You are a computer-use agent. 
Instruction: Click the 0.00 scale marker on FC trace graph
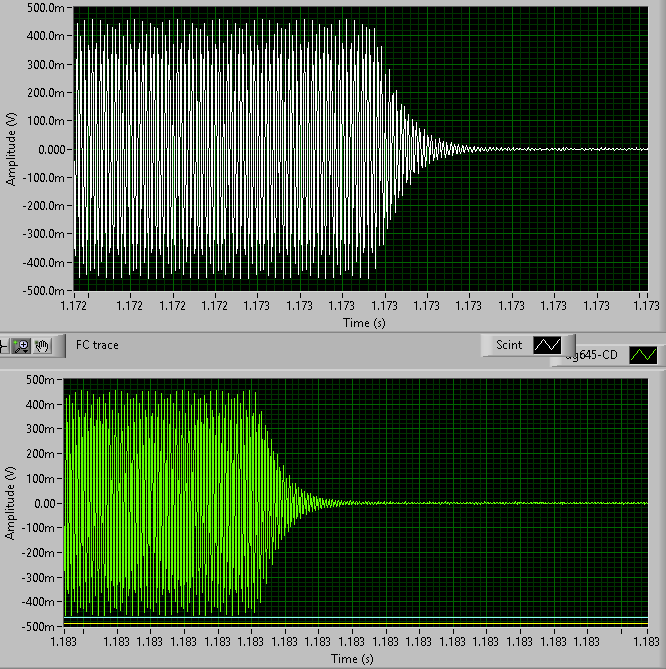[x=45, y=503]
